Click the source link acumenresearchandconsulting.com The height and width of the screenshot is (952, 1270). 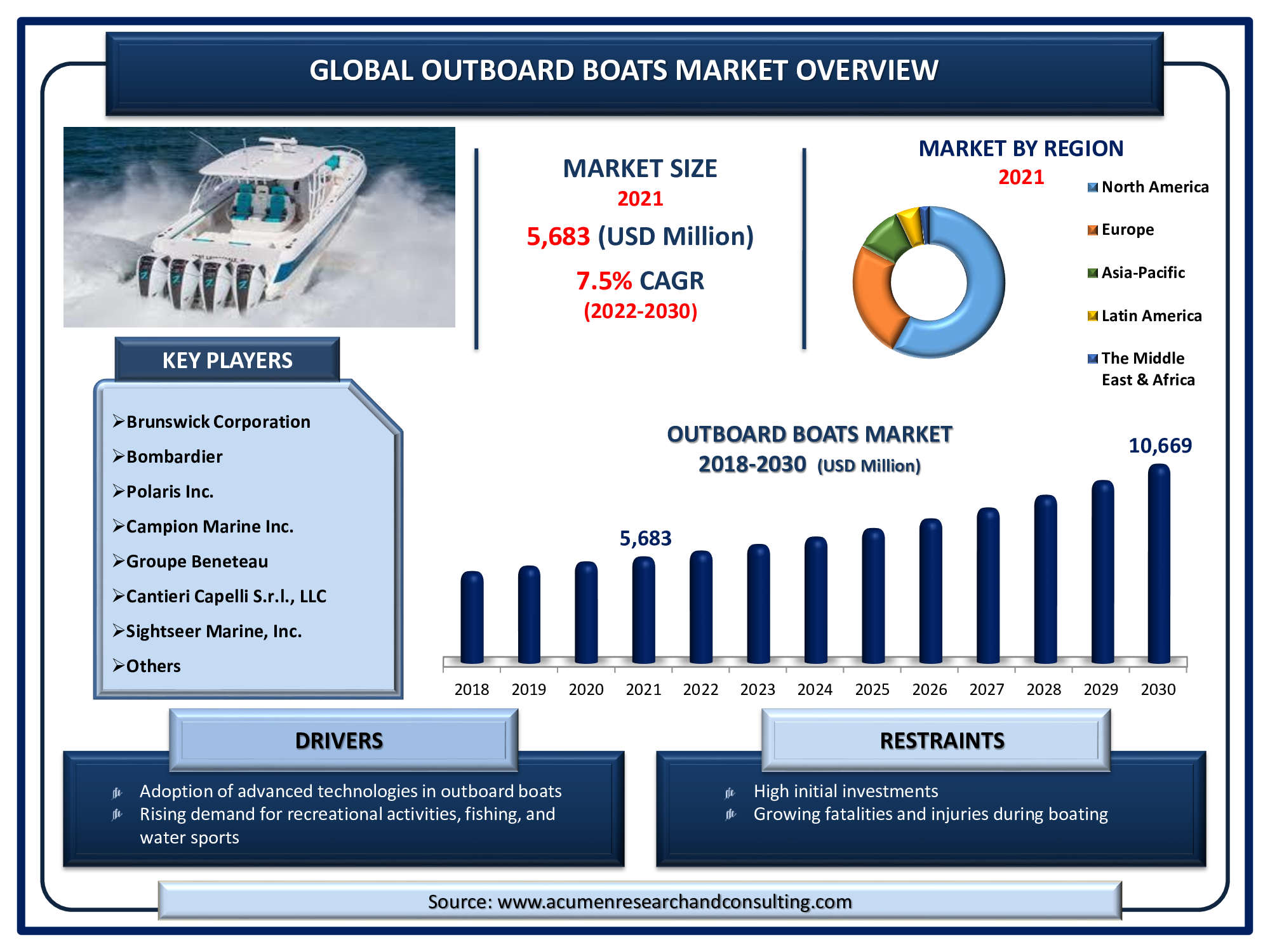coord(674,901)
